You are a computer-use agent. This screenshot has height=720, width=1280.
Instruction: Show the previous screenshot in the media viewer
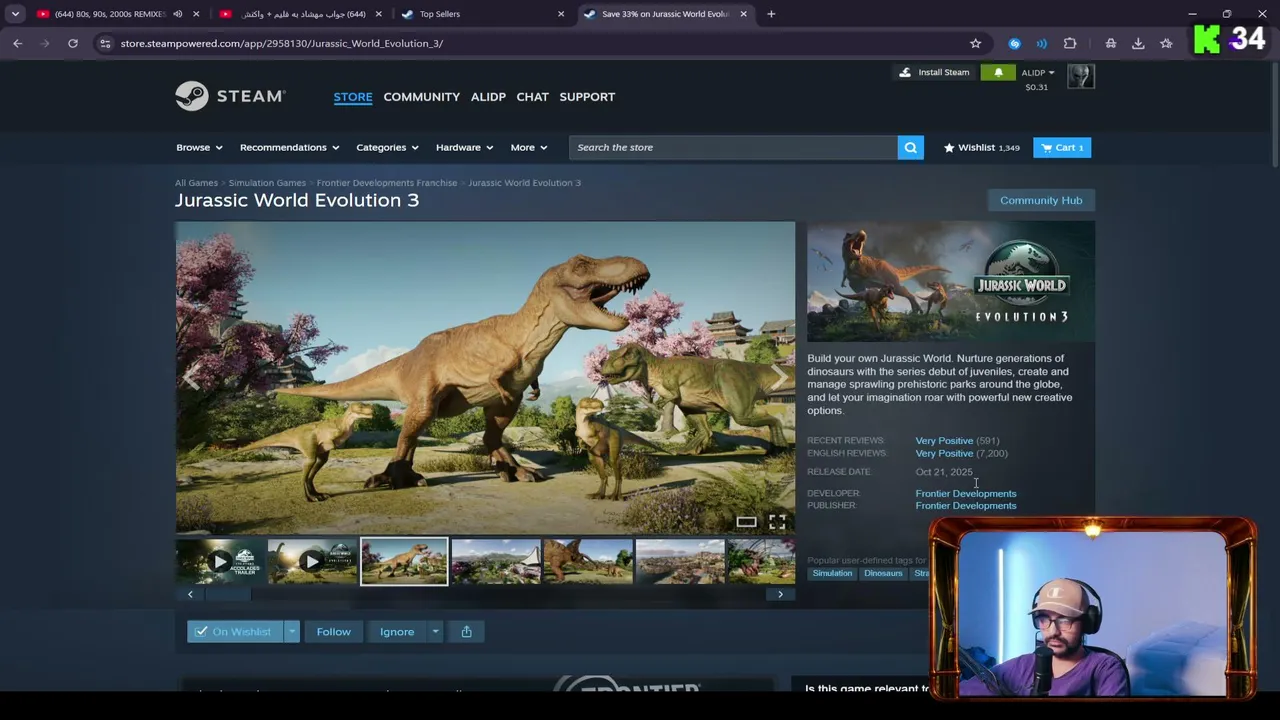pos(191,377)
